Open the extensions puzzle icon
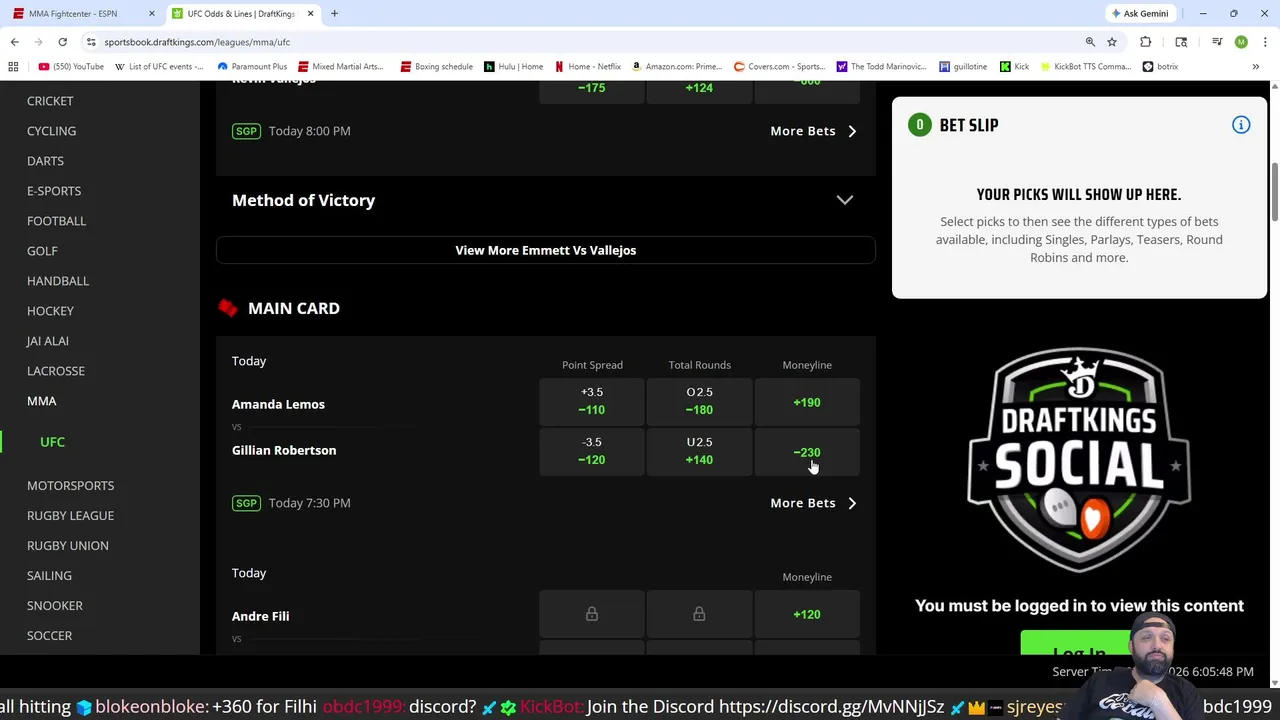 tap(1146, 42)
